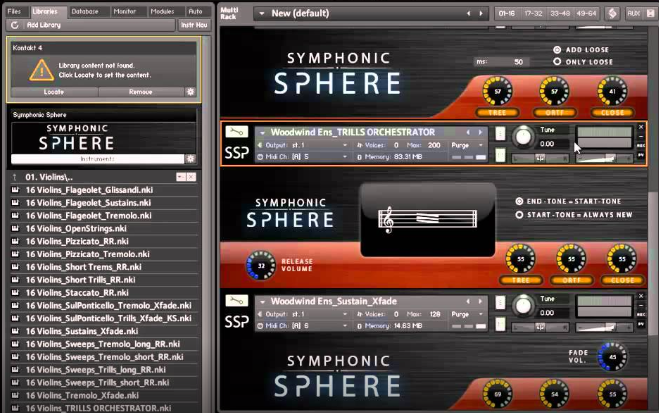
Task: Go to next multi rack preset
Action: (x=481, y=13)
